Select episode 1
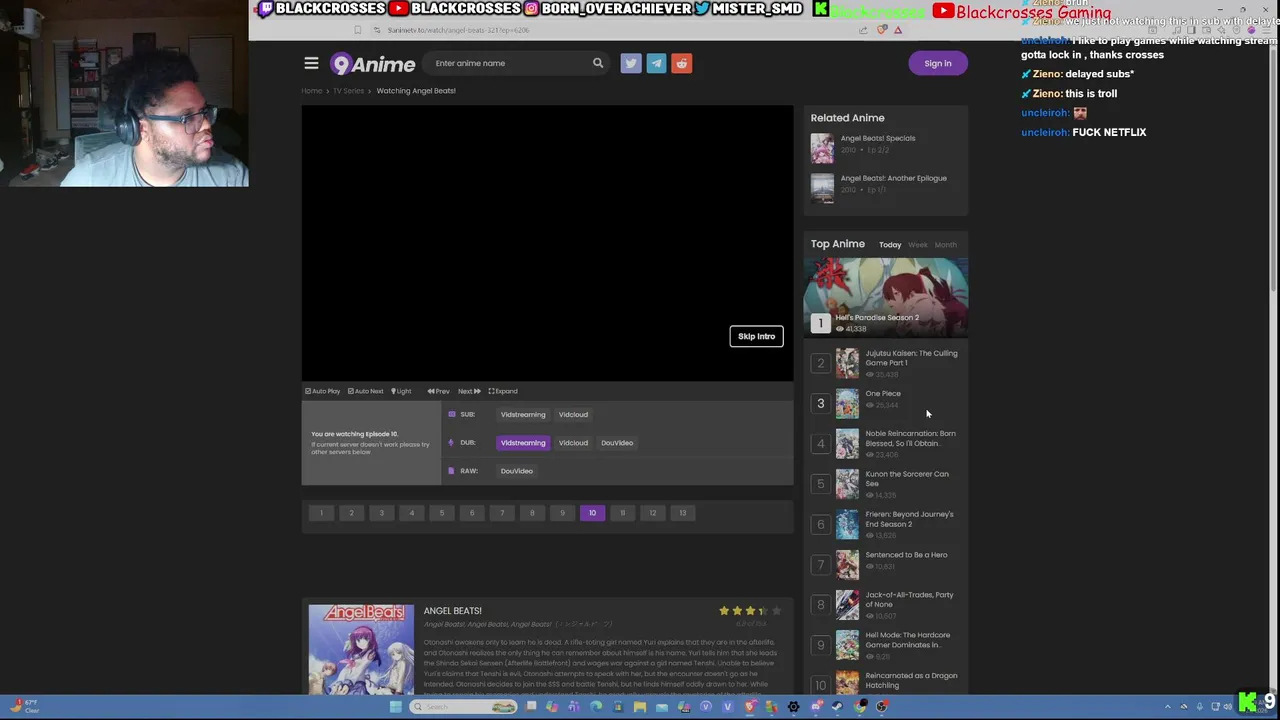1280x720 pixels. click(321, 513)
